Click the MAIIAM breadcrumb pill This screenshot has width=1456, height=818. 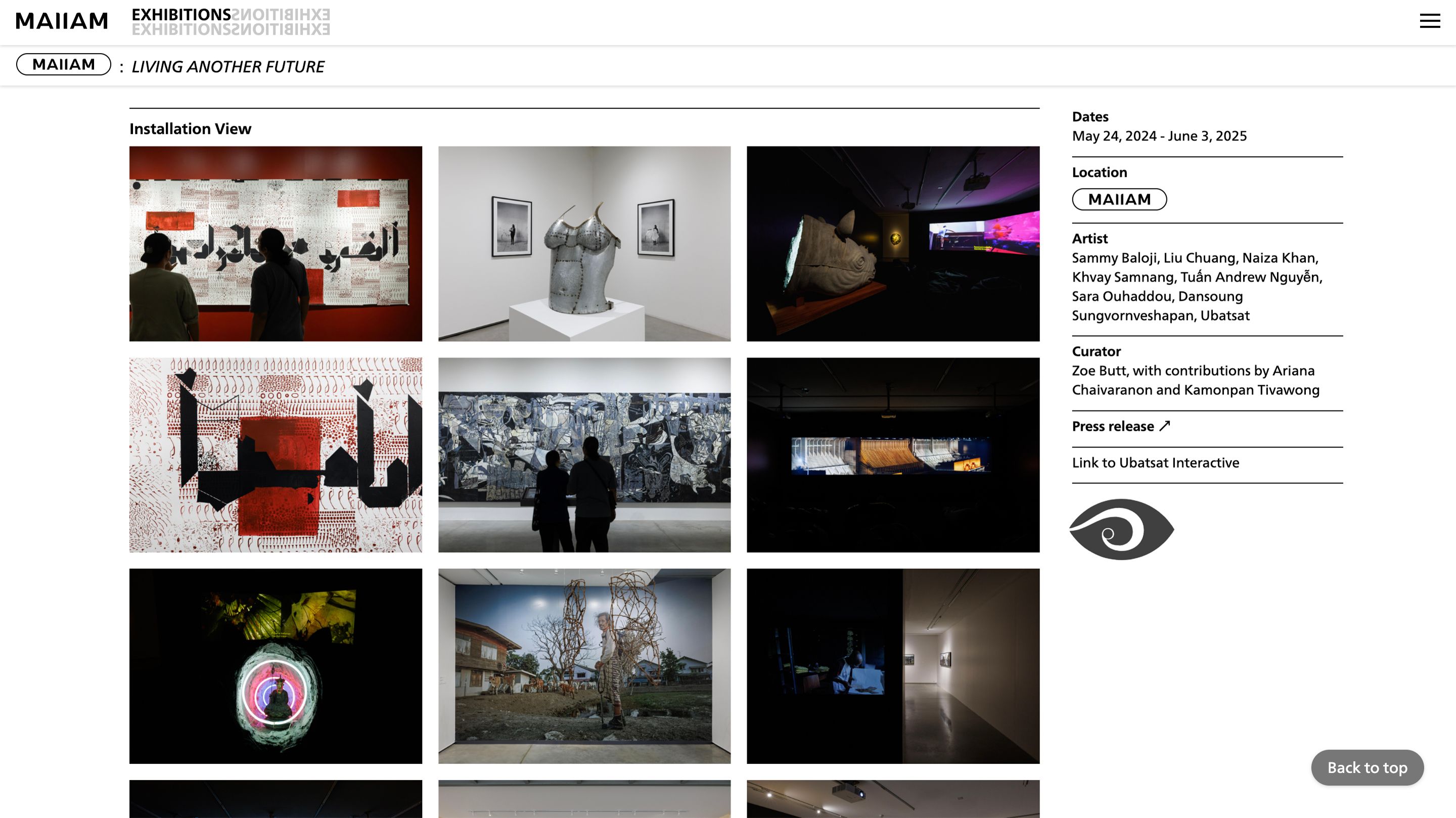click(63, 64)
